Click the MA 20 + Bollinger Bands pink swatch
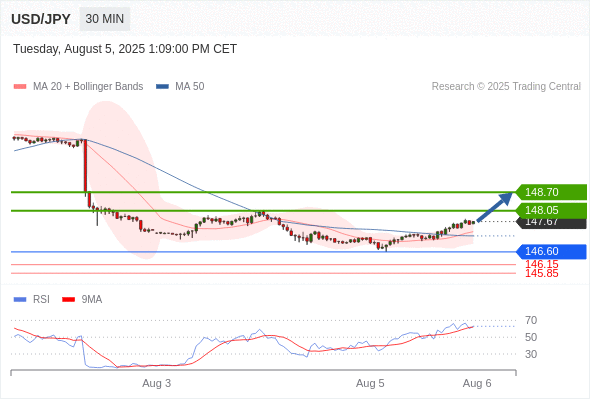590x400 pixels. pos(20,87)
